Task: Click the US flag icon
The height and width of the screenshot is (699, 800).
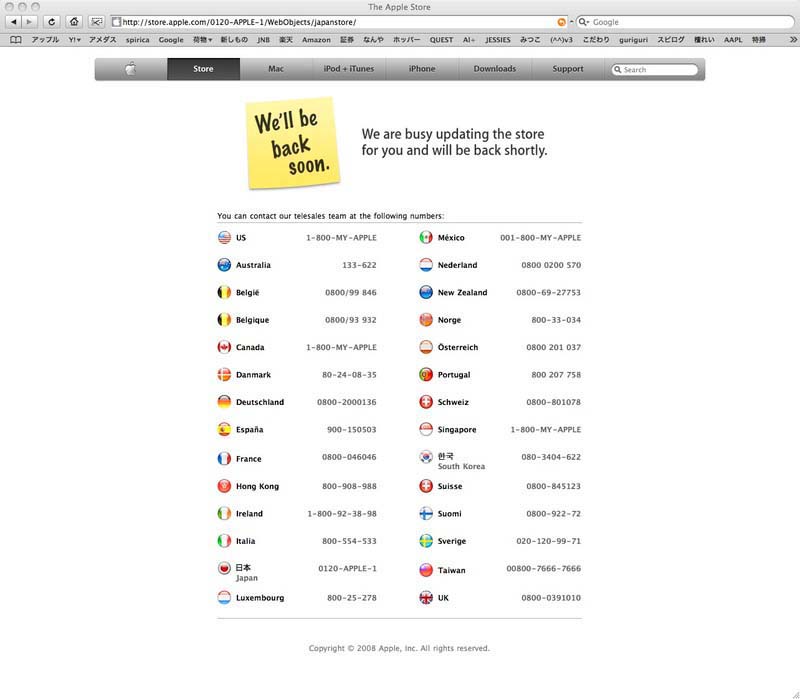Action: tap(224, 238)
